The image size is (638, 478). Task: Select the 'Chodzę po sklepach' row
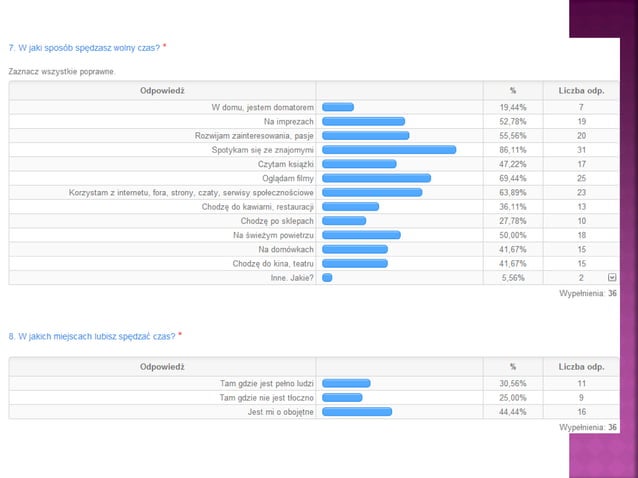(x=314, y=221)
